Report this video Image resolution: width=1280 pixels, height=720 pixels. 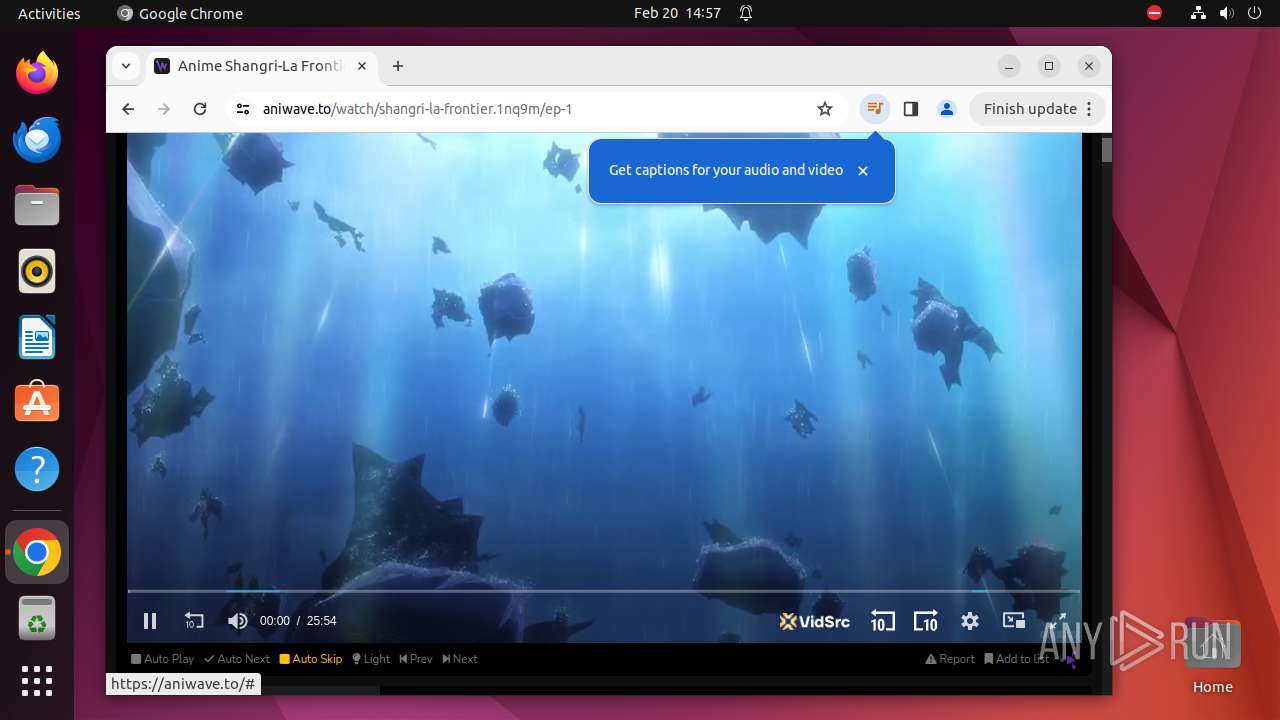(950, 659)
